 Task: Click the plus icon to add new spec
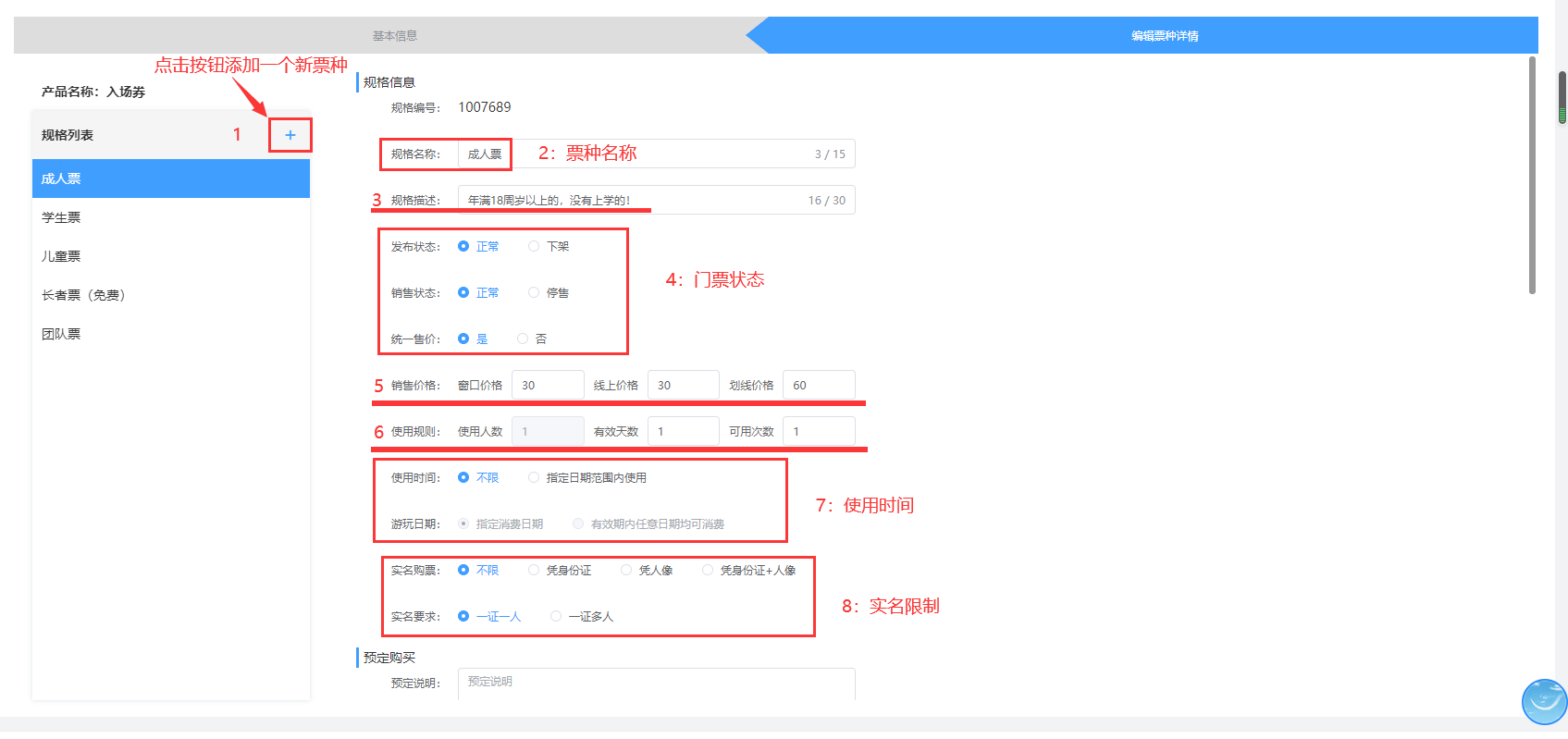click(x=290, y=135)
